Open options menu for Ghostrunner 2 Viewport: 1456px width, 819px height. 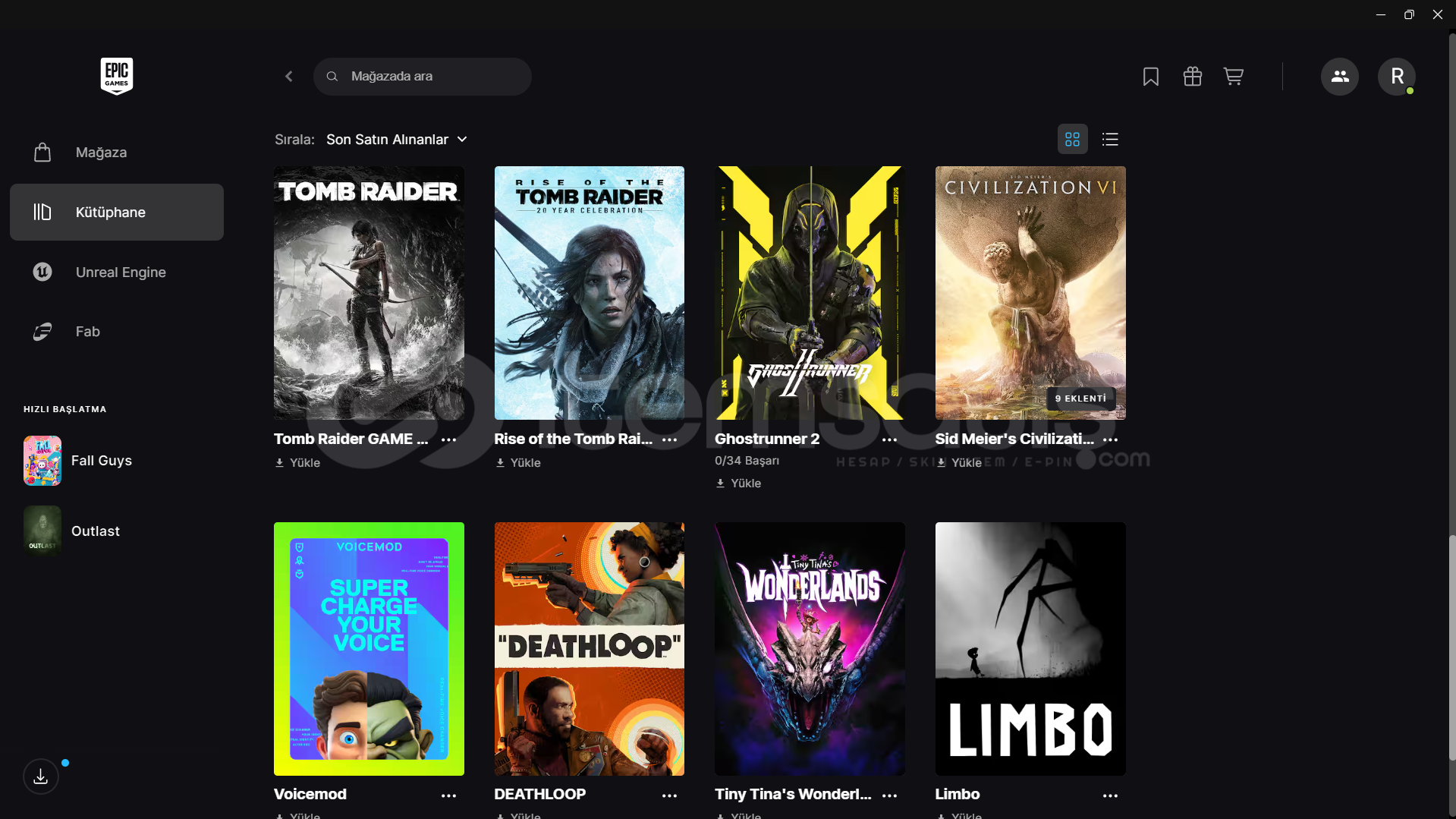pyautogui.click(x=890, y=440)
